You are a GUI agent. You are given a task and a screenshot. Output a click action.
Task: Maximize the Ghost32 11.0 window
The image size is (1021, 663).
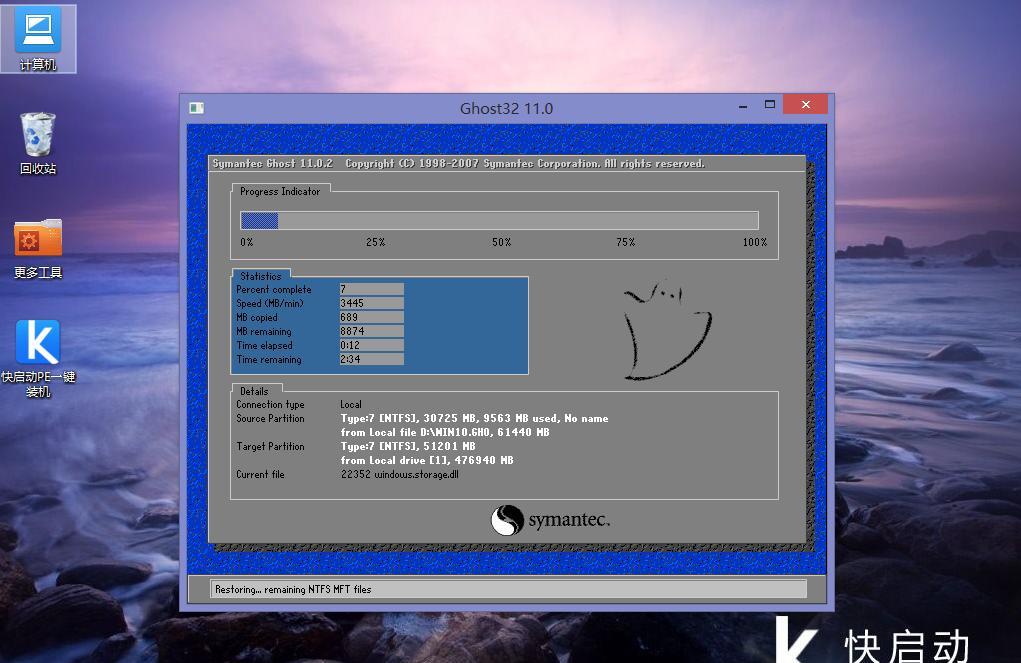tap(770, 105)
